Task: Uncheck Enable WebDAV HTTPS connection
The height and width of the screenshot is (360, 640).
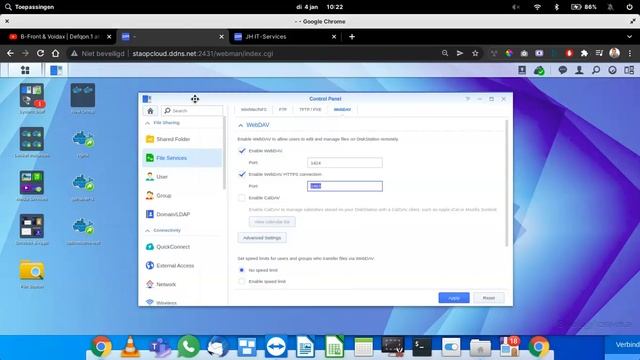Action: [242, 174]
